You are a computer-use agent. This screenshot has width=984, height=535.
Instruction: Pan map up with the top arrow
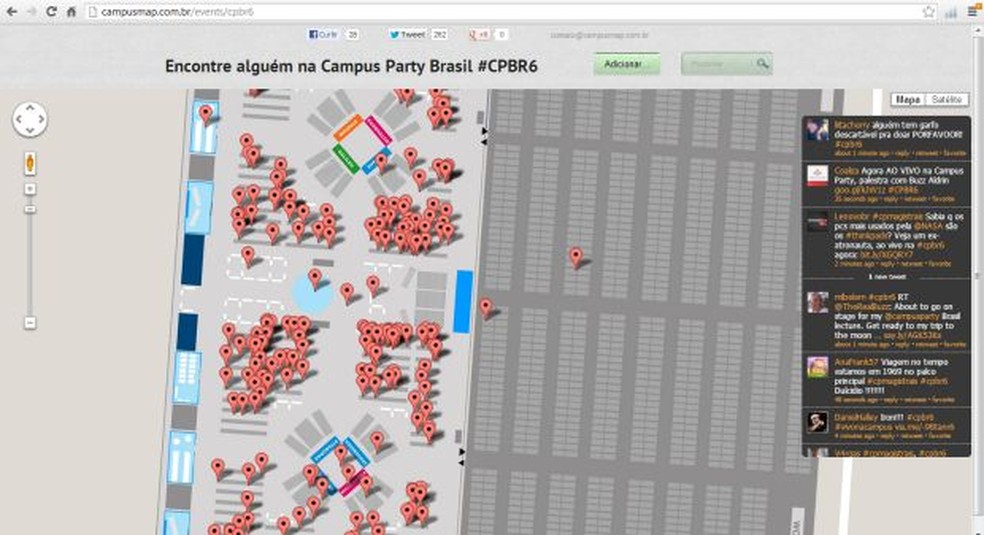click(29, 107)
